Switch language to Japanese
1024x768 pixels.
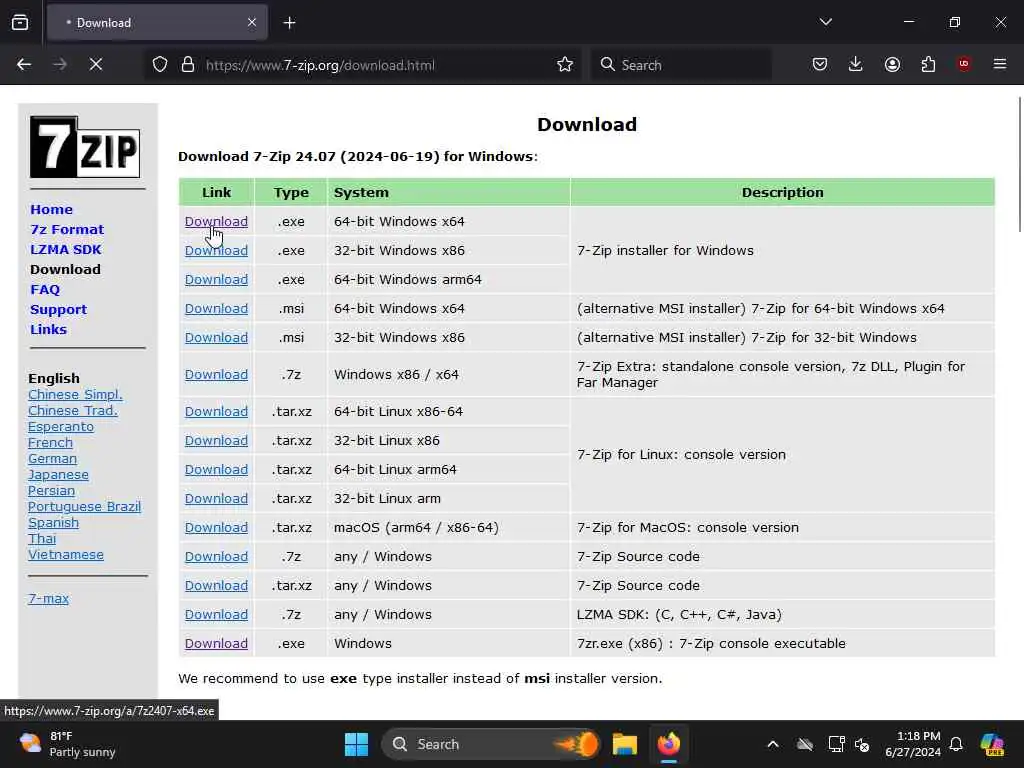tap(58, 475)
